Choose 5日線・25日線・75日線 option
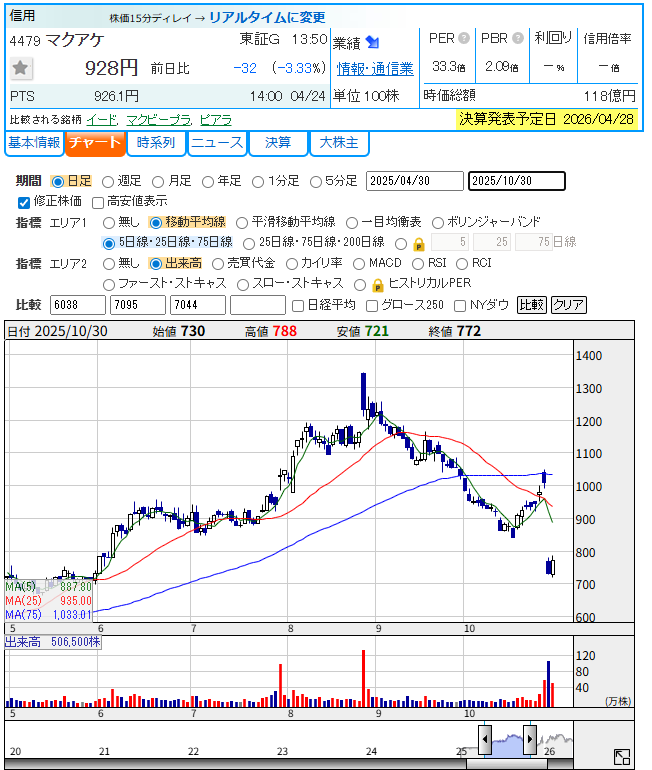The image size is (652, 770). (x=109, y=244)
